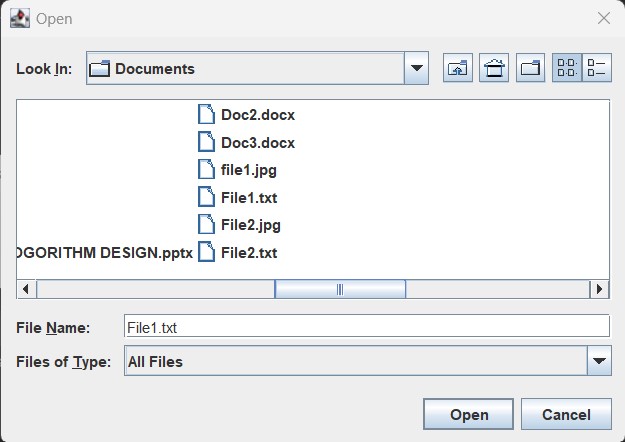
Task: Click the Open button
Action: 468,414
